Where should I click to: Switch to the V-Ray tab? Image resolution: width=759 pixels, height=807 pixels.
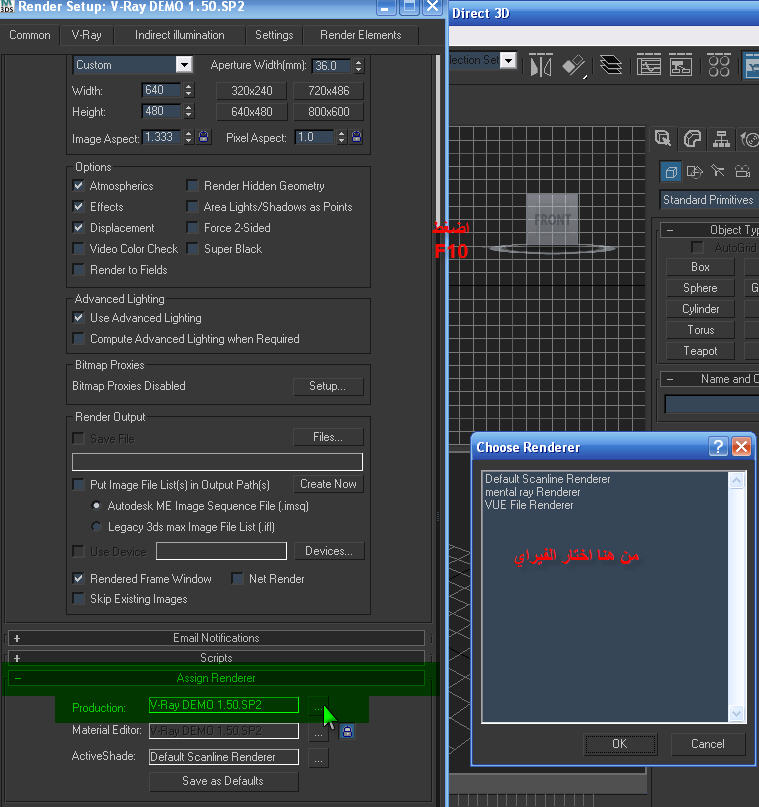(x=86, y=35)
